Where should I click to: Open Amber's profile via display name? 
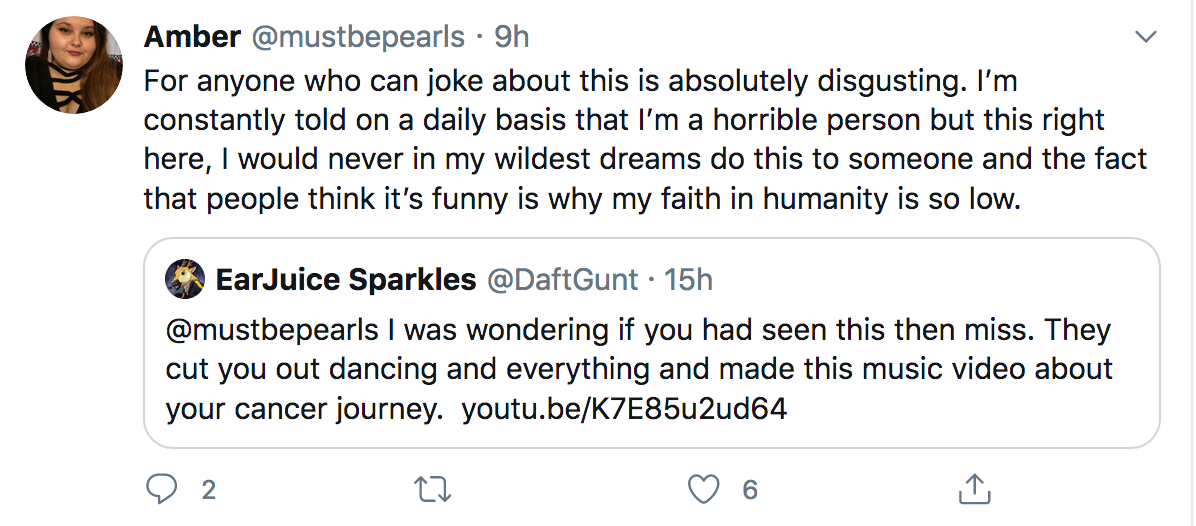pos(192,37)
